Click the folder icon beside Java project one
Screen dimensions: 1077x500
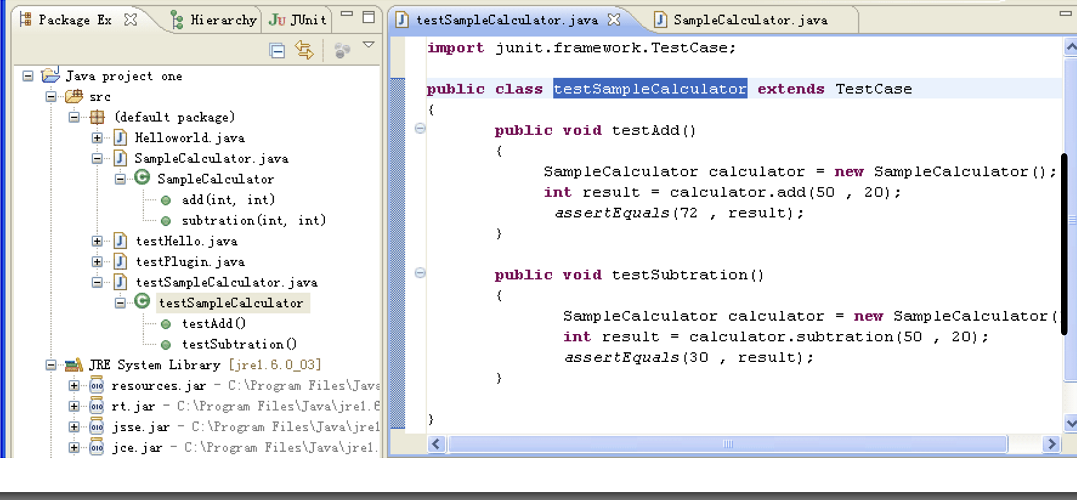click(51, 76)
